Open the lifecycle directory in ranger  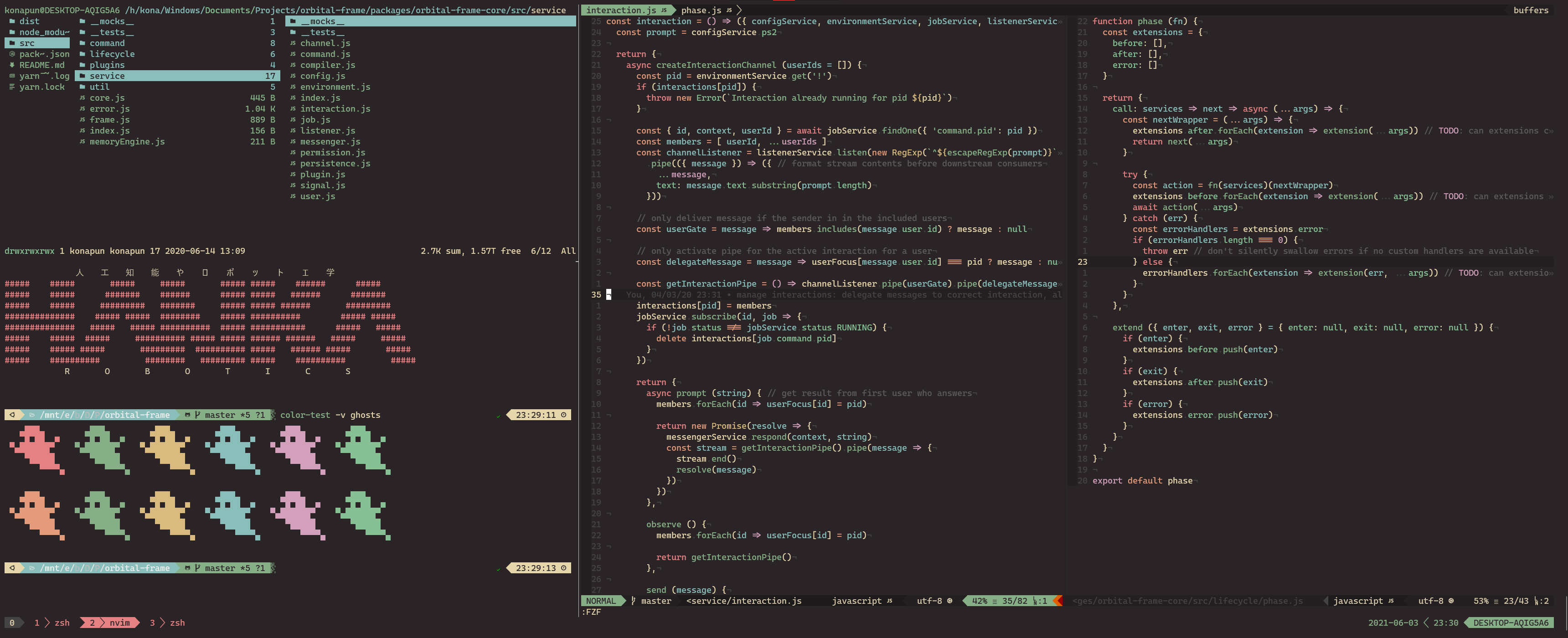click(x=112, y=54)
